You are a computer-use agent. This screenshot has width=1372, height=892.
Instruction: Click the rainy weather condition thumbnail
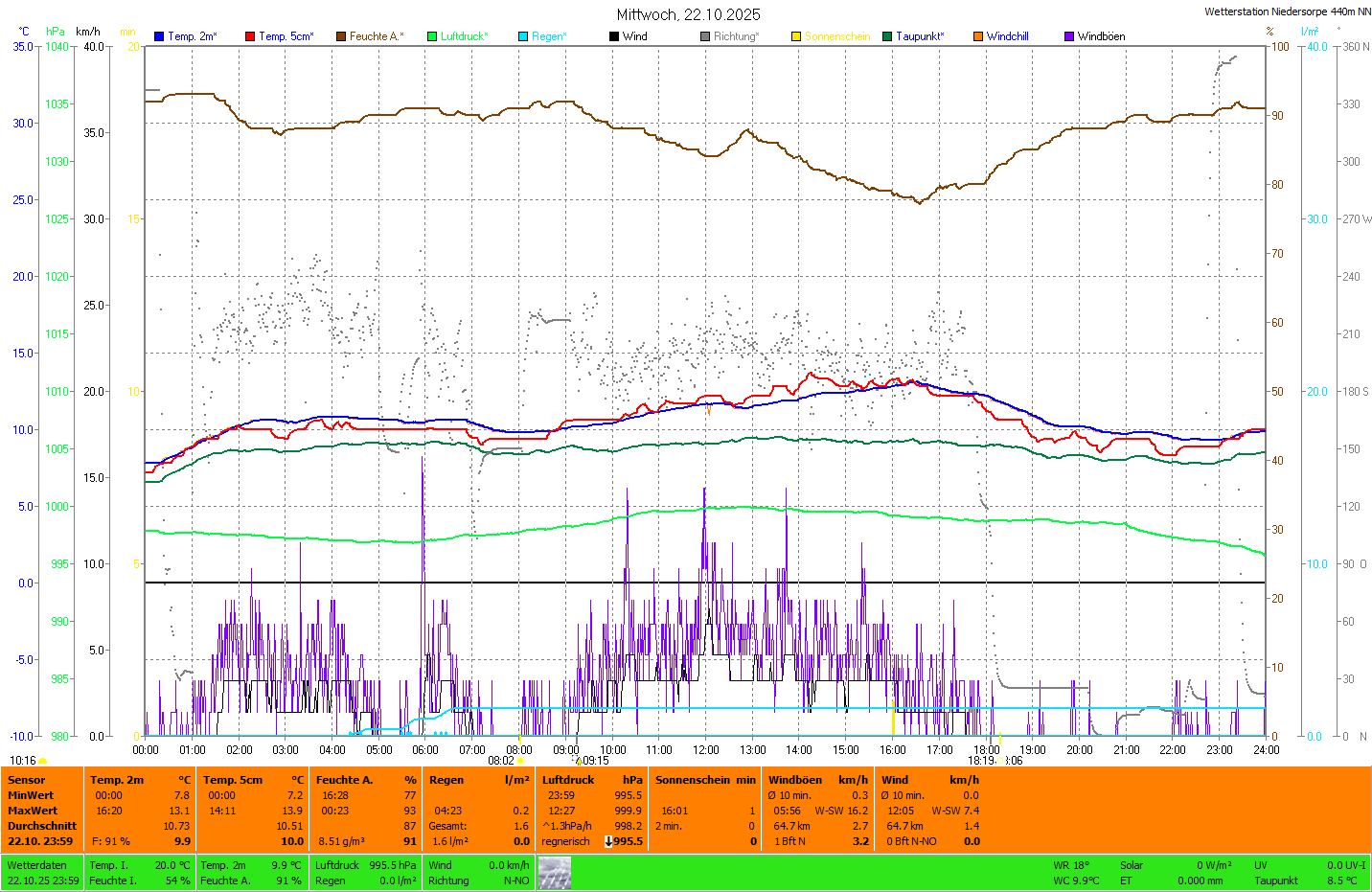coord(555,873)
